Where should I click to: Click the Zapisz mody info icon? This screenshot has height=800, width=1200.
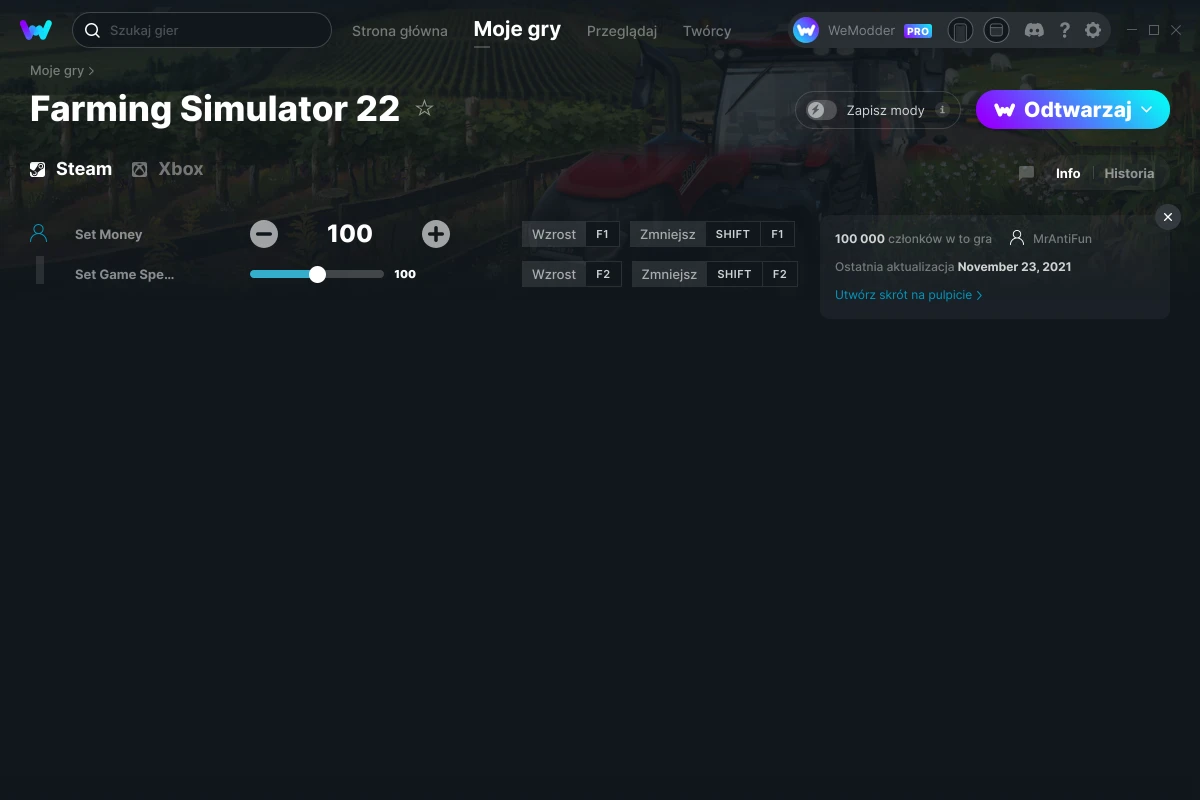click(942, 110)
